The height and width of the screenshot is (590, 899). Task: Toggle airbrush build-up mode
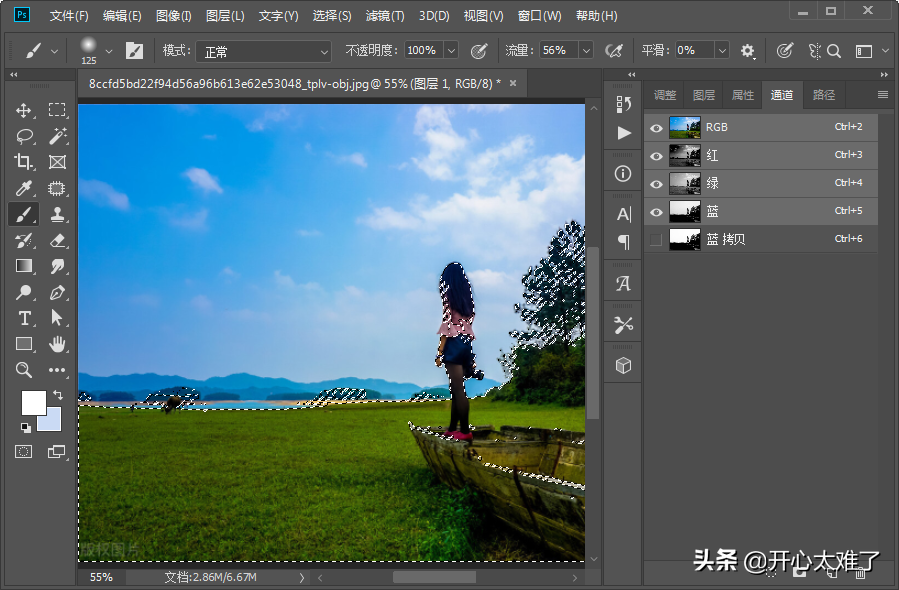(613, 51)
